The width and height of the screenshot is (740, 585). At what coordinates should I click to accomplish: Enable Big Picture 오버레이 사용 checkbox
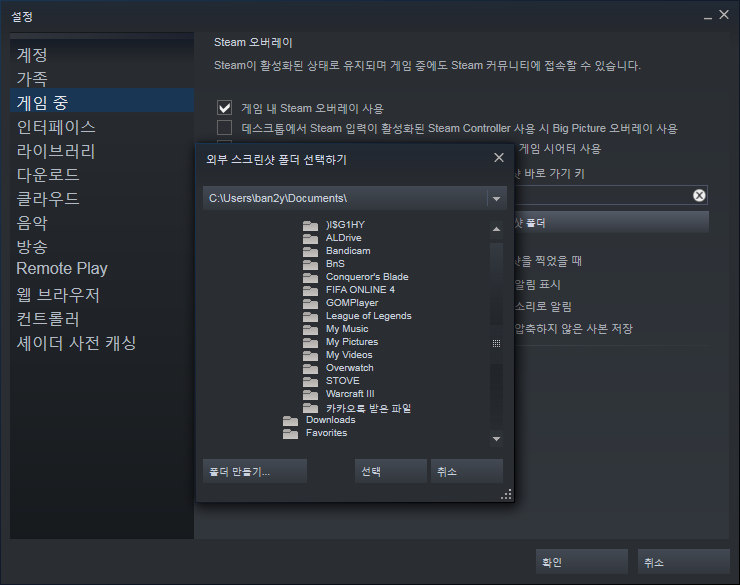(224, 127)
